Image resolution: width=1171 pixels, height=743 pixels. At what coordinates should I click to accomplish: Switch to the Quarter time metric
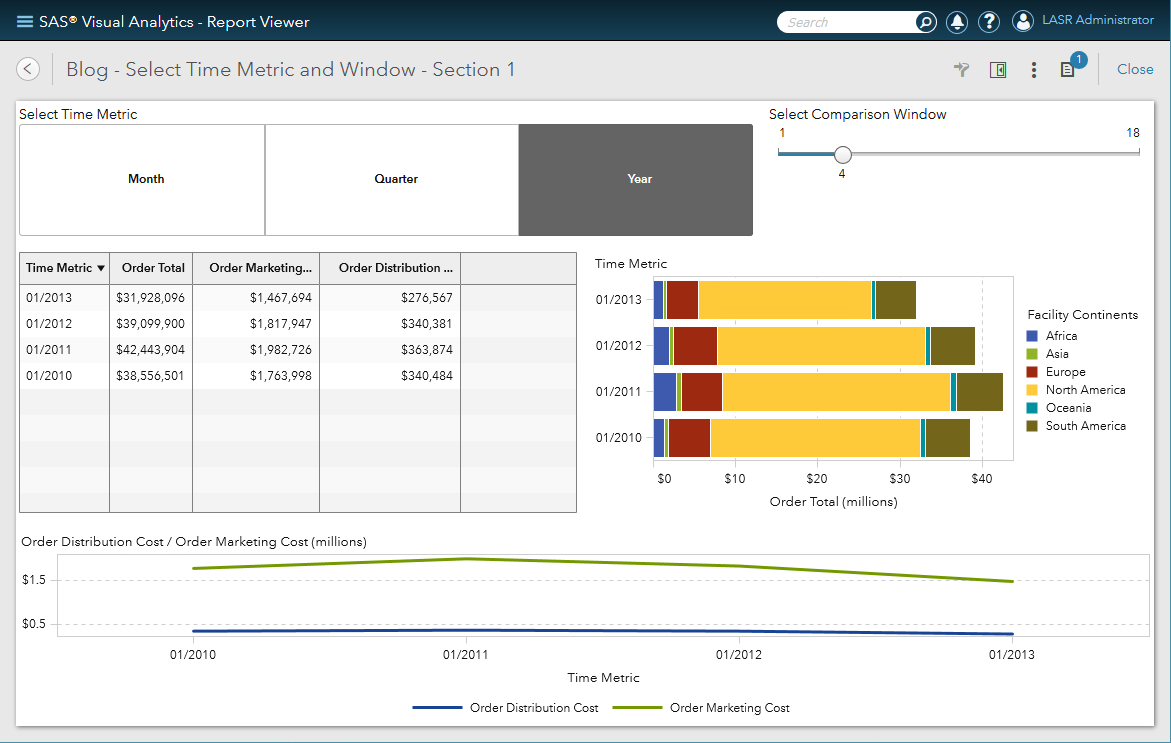pos(396,179)
